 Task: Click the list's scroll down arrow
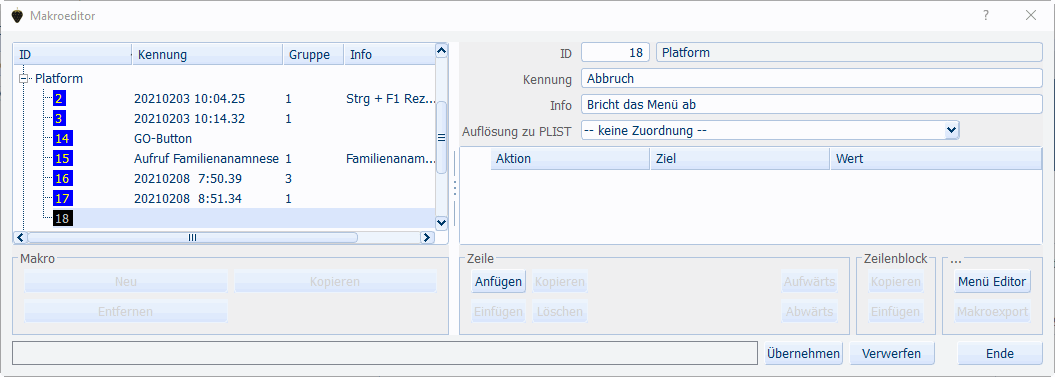442,222
